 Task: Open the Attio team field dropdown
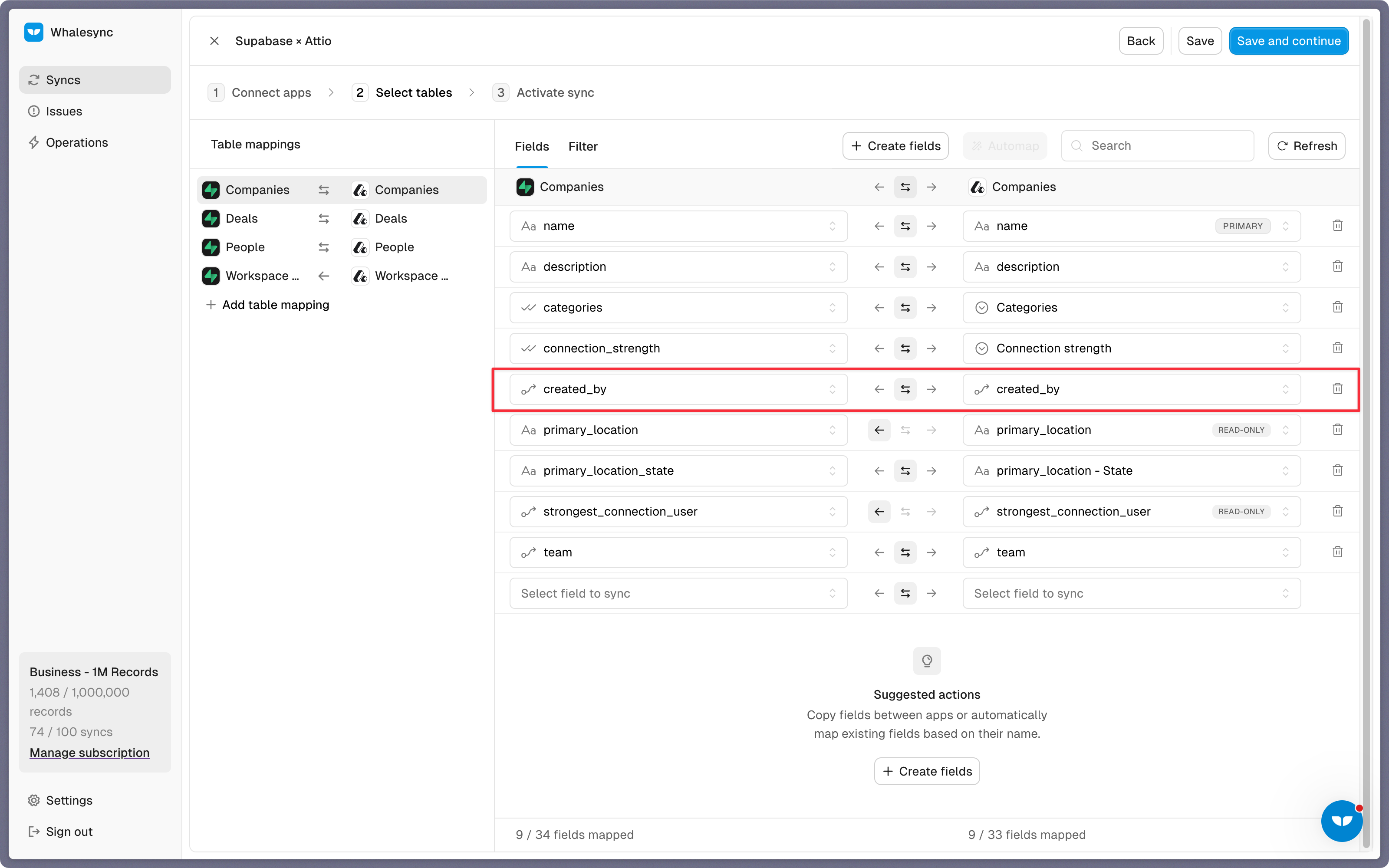click(1131, 552)
